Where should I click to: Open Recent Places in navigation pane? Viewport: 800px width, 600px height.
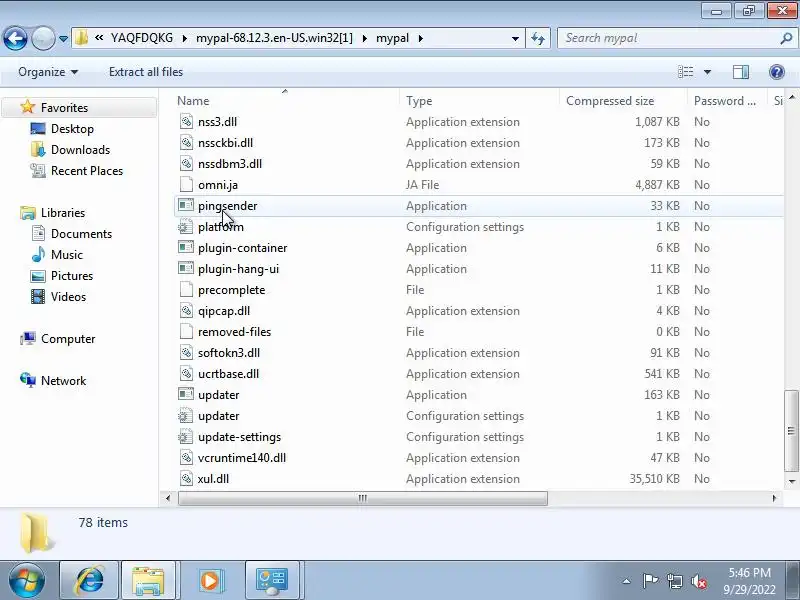pyautogui.click(x=87, y=170)
